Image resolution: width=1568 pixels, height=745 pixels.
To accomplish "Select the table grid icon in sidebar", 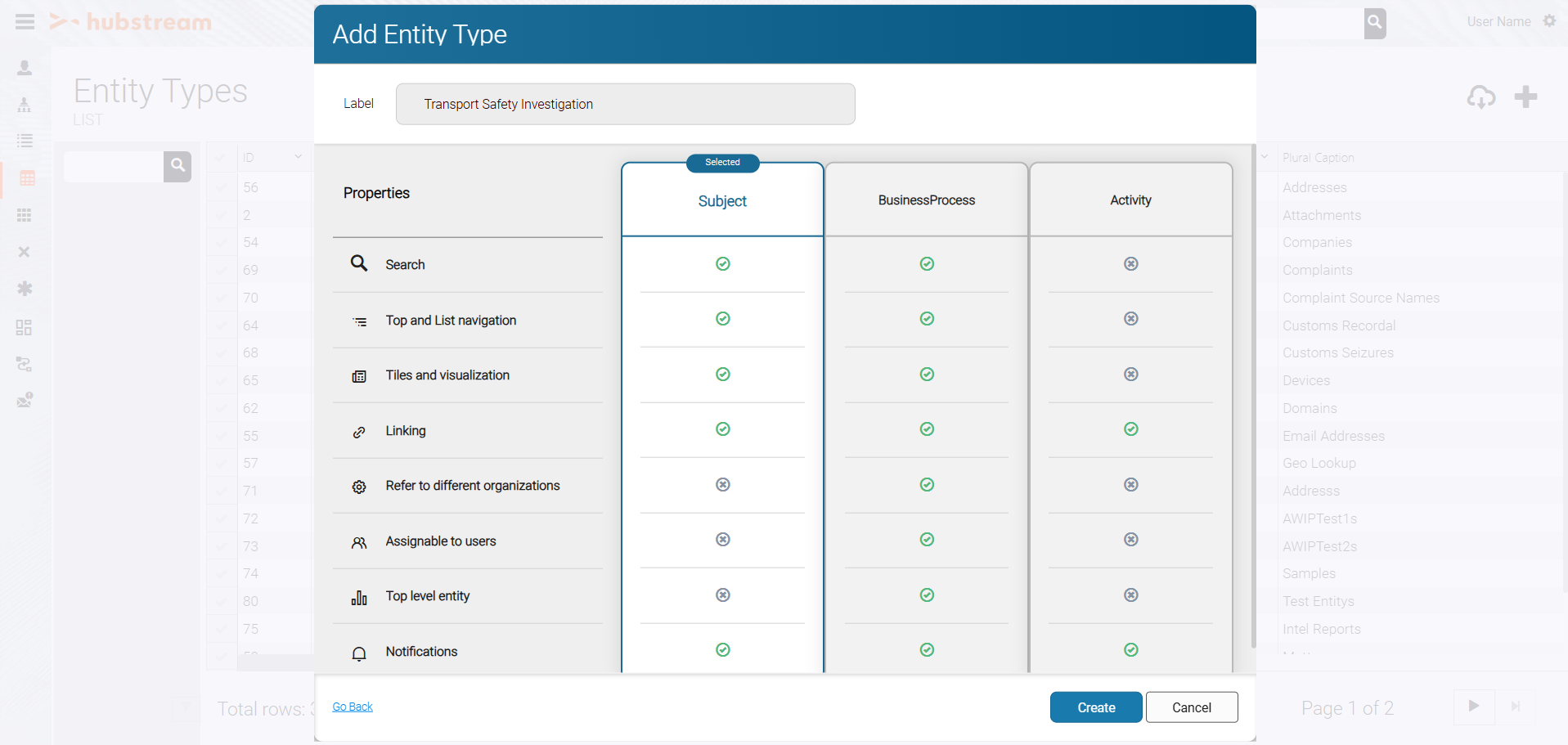I will click(27, 178).
